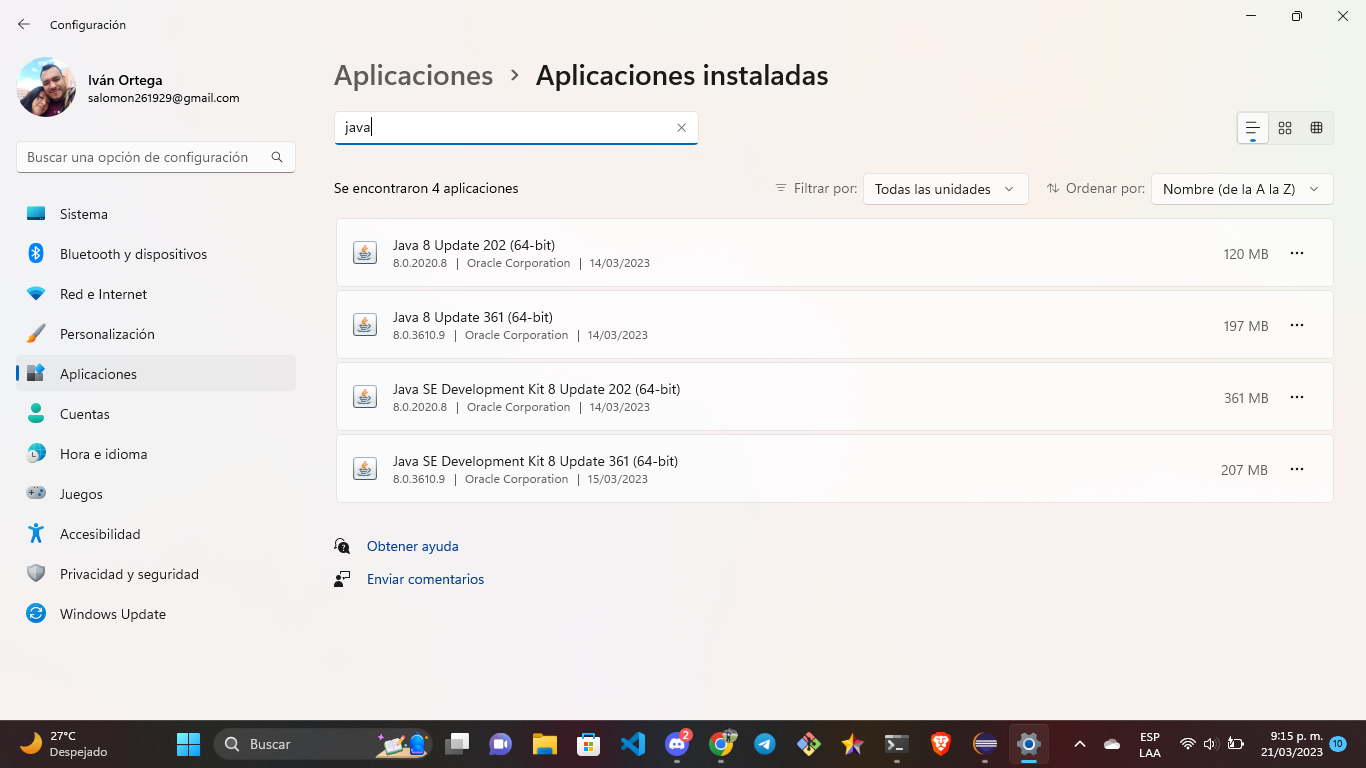Open Telegram from the taskbar
This screenshot has height=768, width=1366.
point(765,744)
